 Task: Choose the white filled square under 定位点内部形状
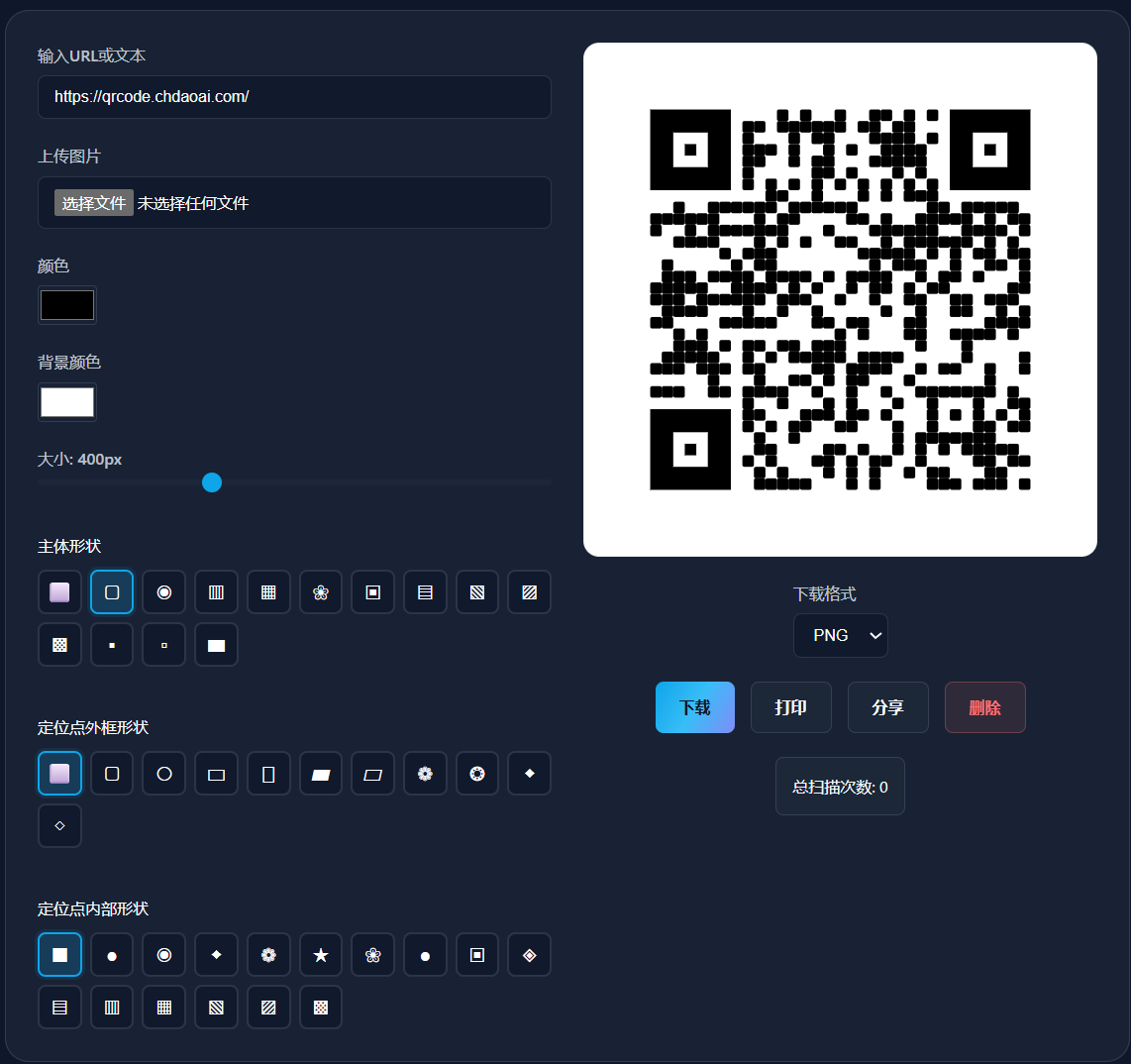(x=59, y=955)
